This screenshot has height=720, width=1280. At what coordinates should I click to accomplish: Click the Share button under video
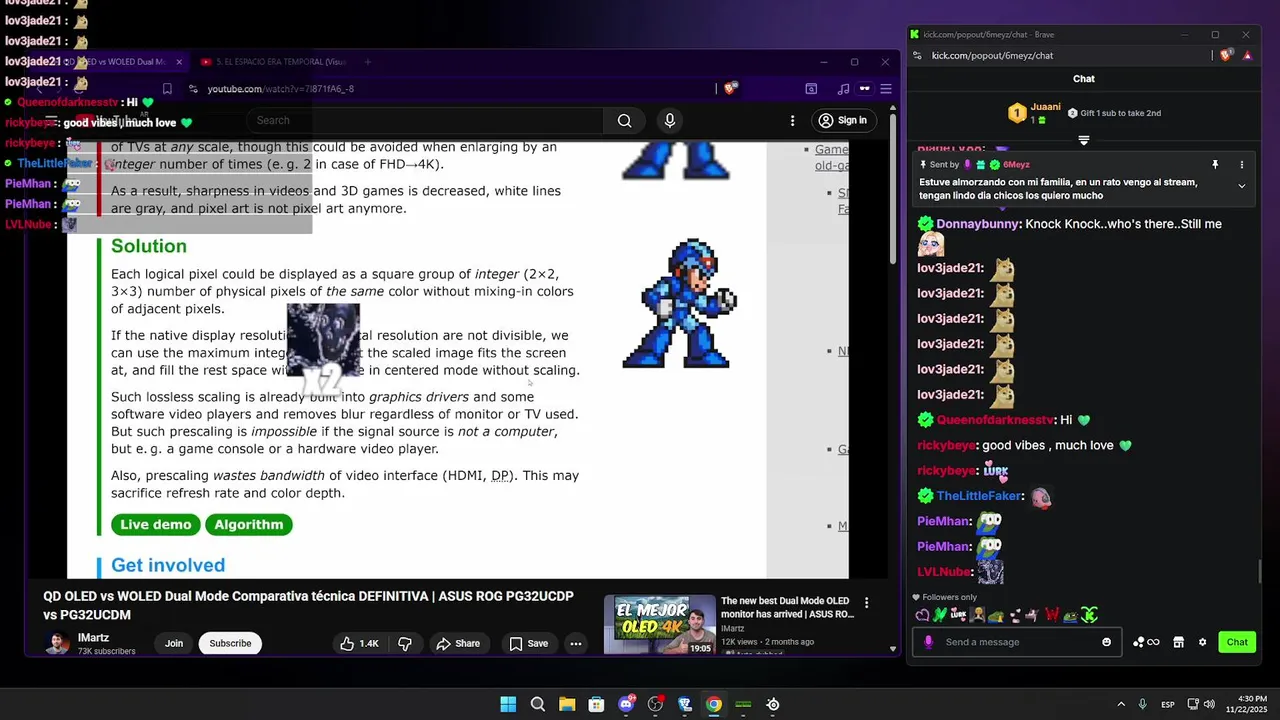coord(458,643)
